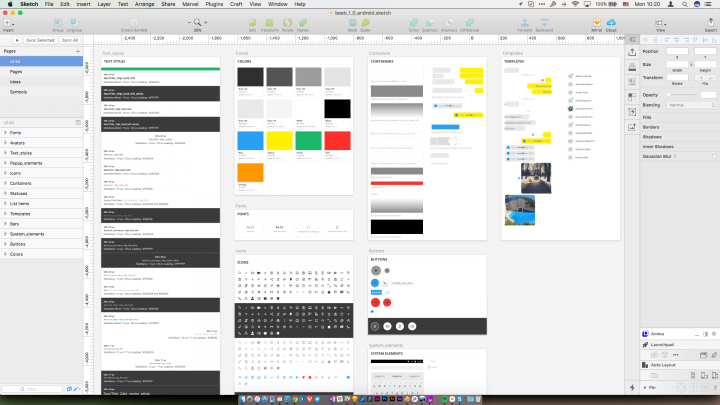The width and height of the screenshot is (720, 405).
Task: Move layer Forward with toolbar icon
Action: click(x=524, y=22)
